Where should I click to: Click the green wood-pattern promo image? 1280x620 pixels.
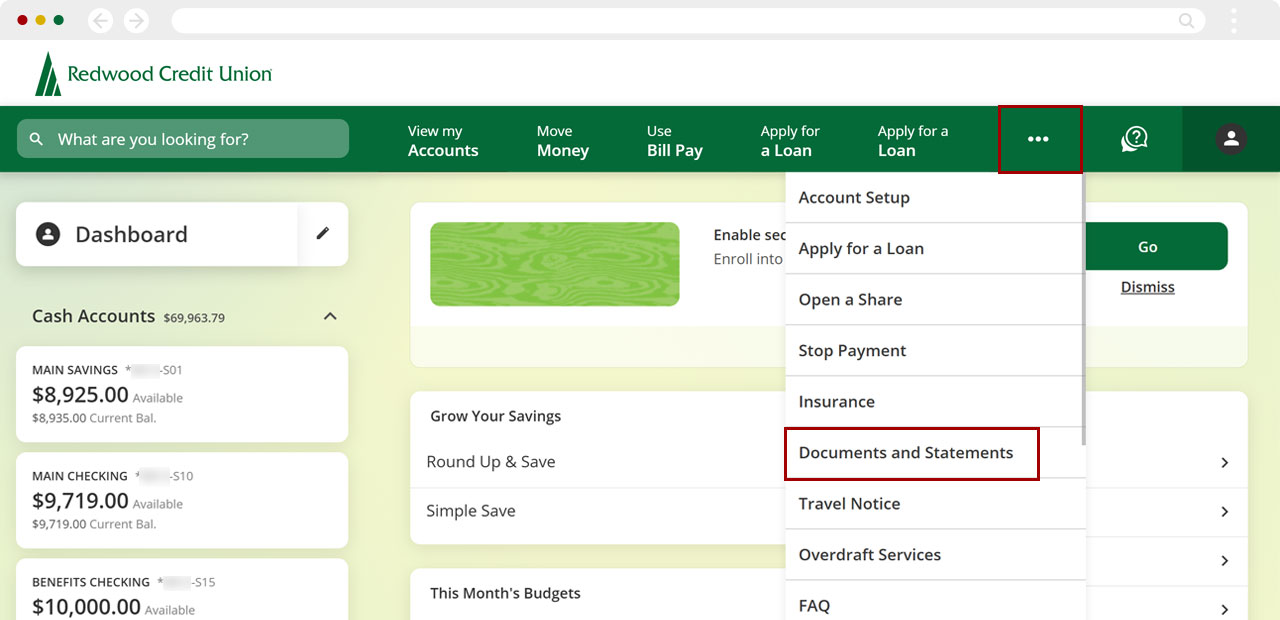(x=555, y=264)
